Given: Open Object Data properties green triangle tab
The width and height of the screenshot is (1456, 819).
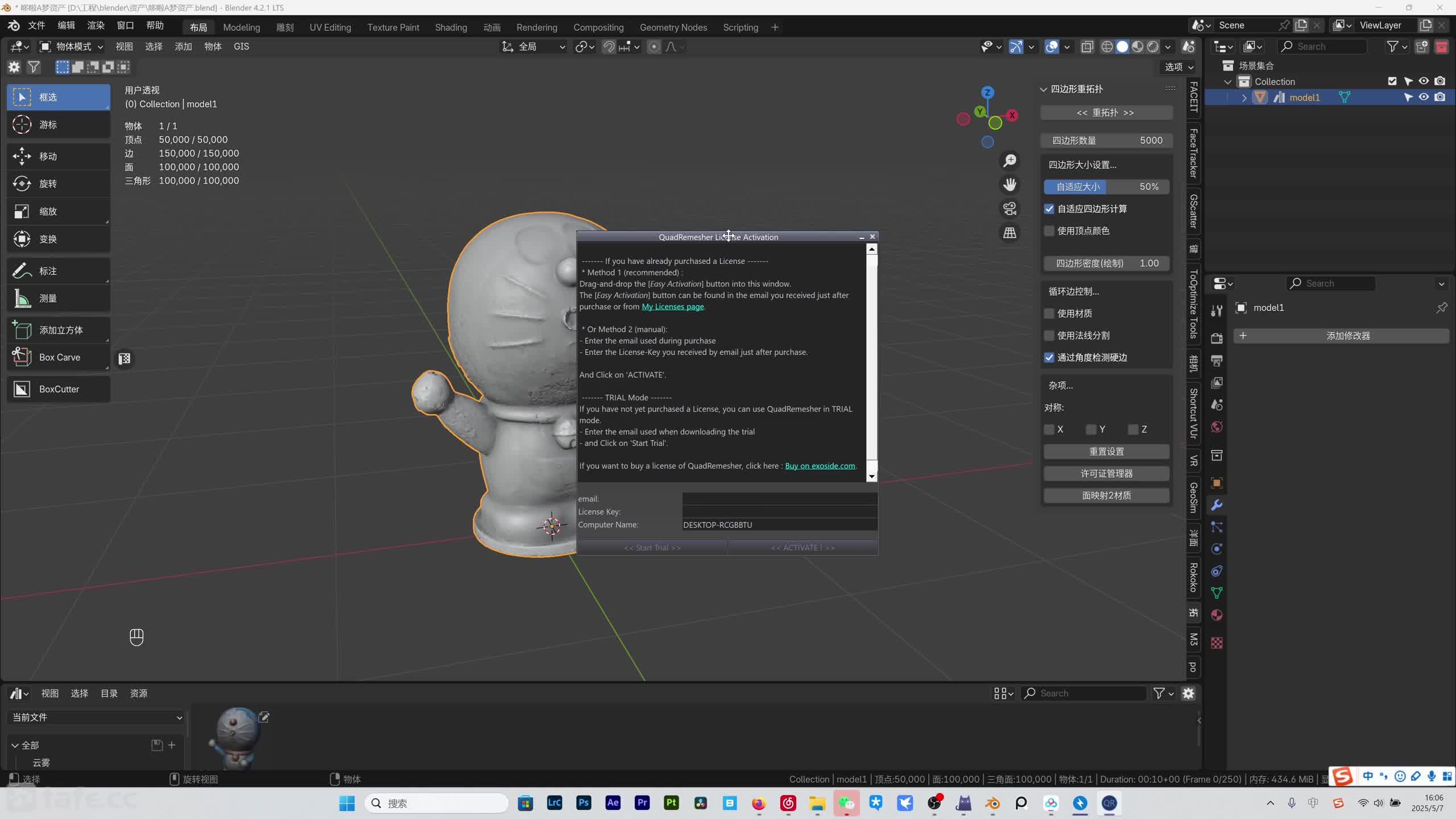Looking at the screenshot, I should pyautogui.click(x=1217, y=593).
